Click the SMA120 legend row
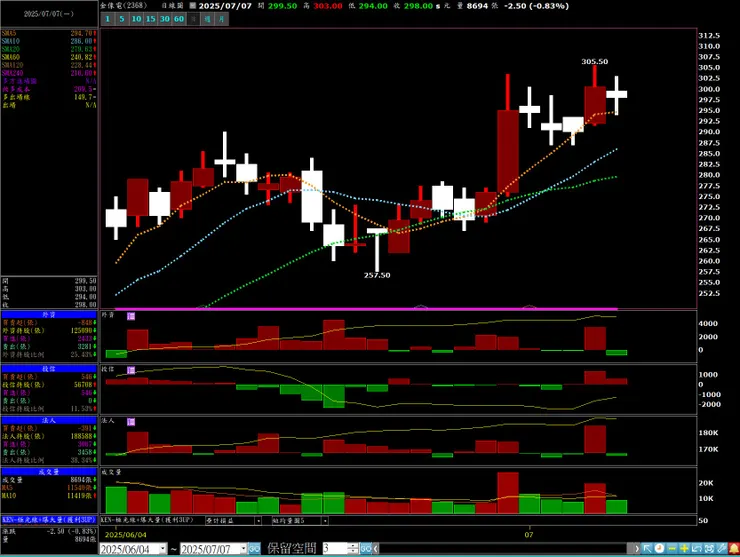This screenshot has height=557, width=740. click(49, 65)
